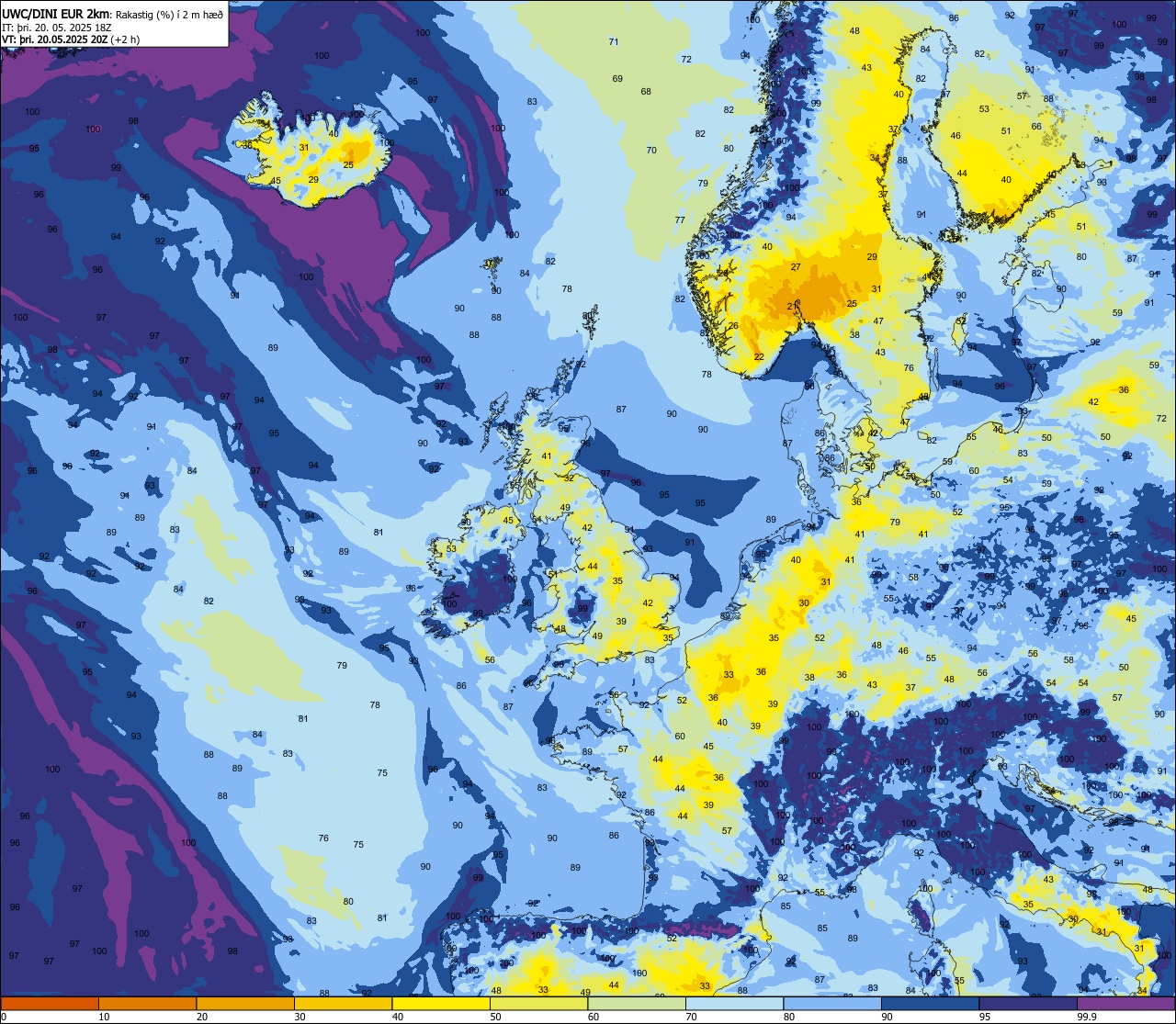Click the VT valid time 20Z (+2 h) line
This screenshot has width=1176, height=1024.
point(71,39)
